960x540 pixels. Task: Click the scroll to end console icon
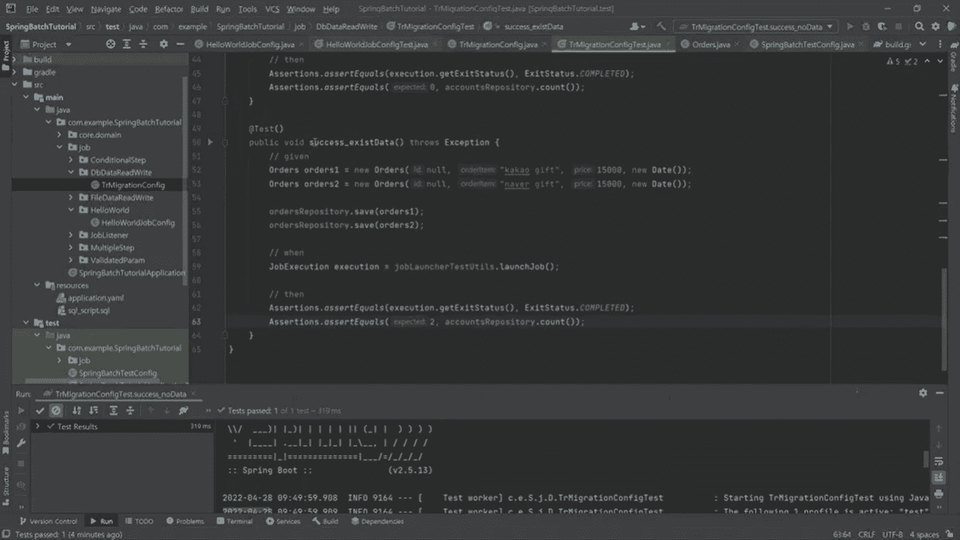pos(939,478)
